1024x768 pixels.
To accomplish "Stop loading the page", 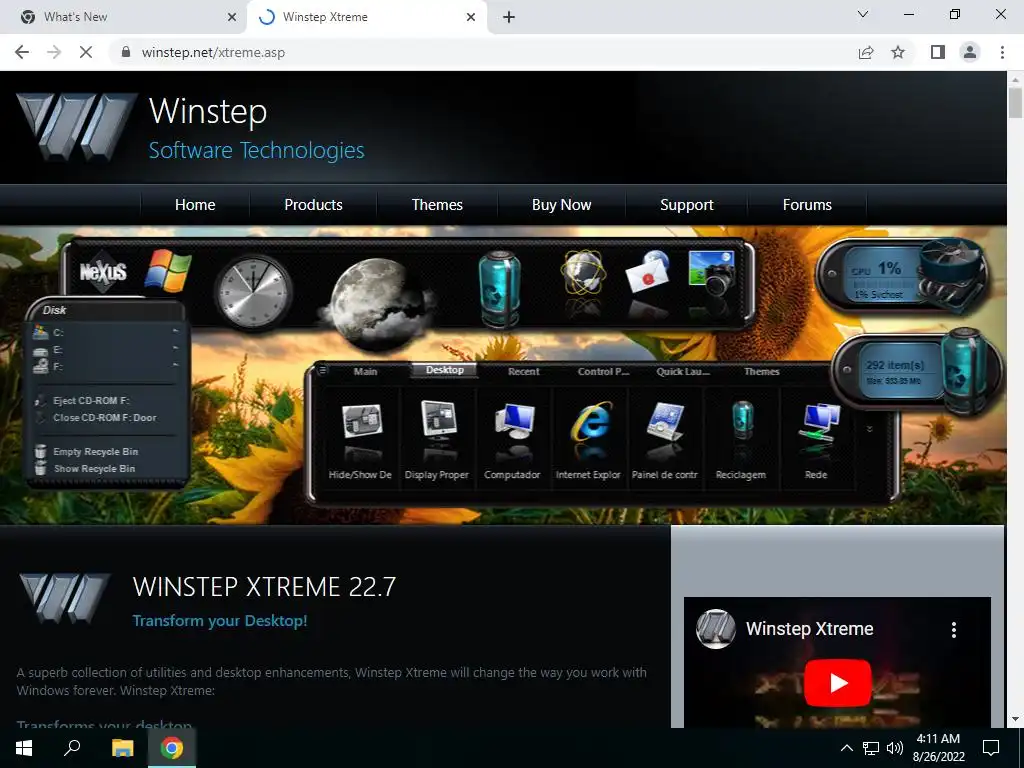I will [x=86, y=52].
